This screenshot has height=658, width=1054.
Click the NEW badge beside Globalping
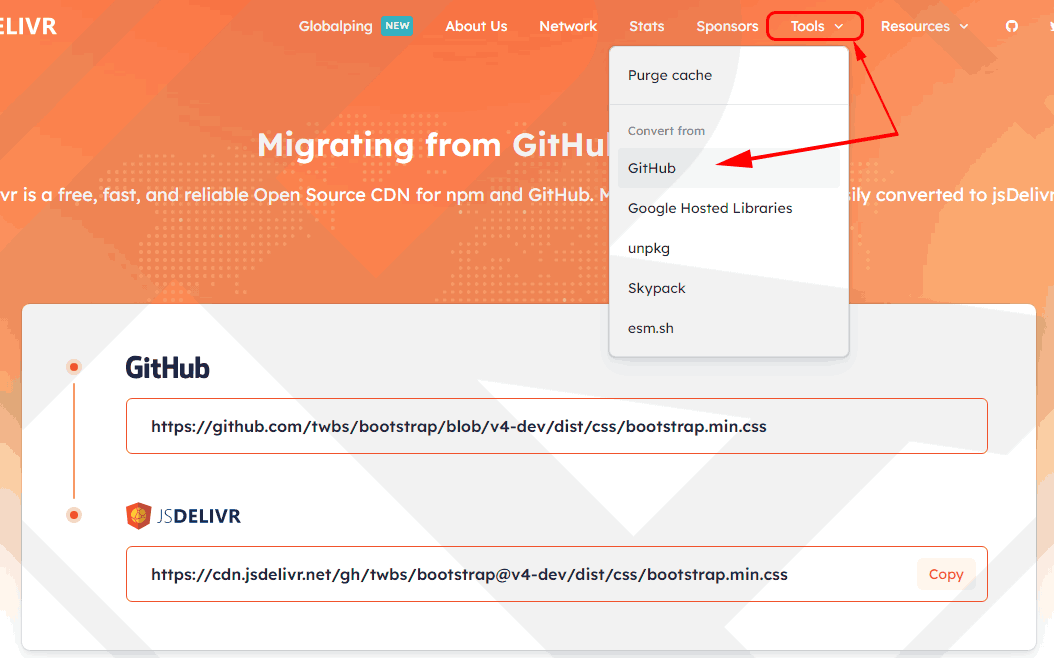pyautogui.click(x=397, y=26)
